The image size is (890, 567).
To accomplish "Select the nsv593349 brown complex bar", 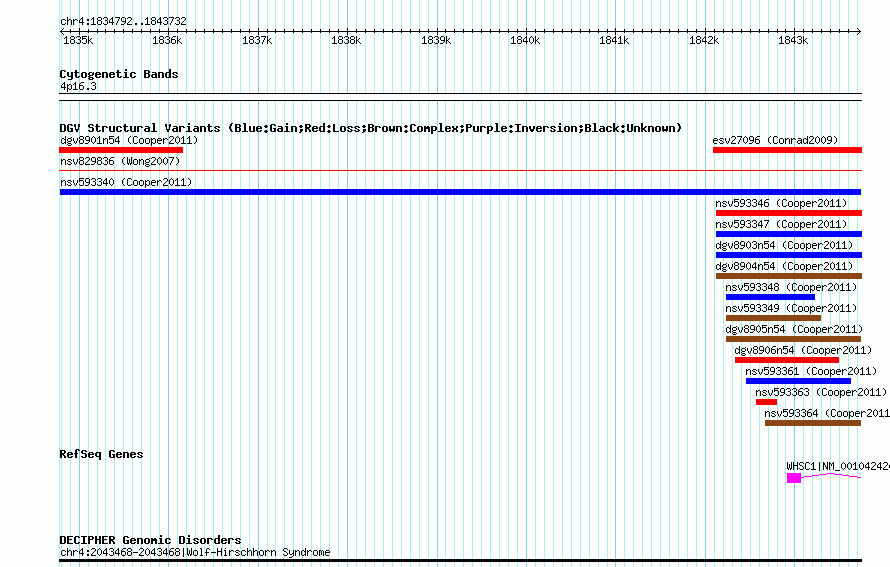I will (773, 318).
